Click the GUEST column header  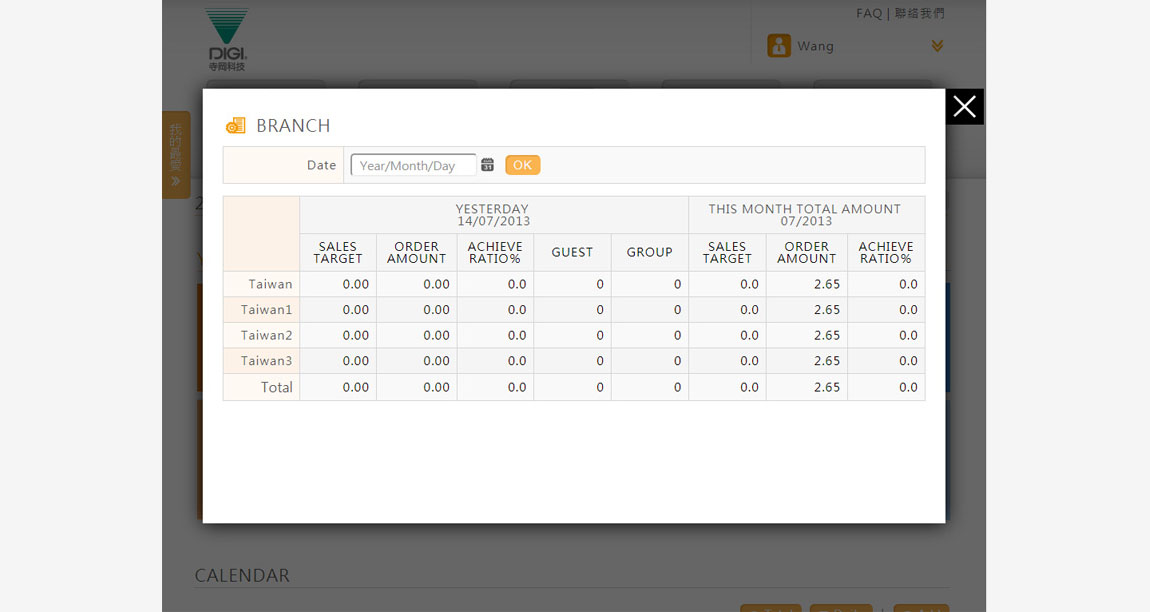click(x=572, y=253)
